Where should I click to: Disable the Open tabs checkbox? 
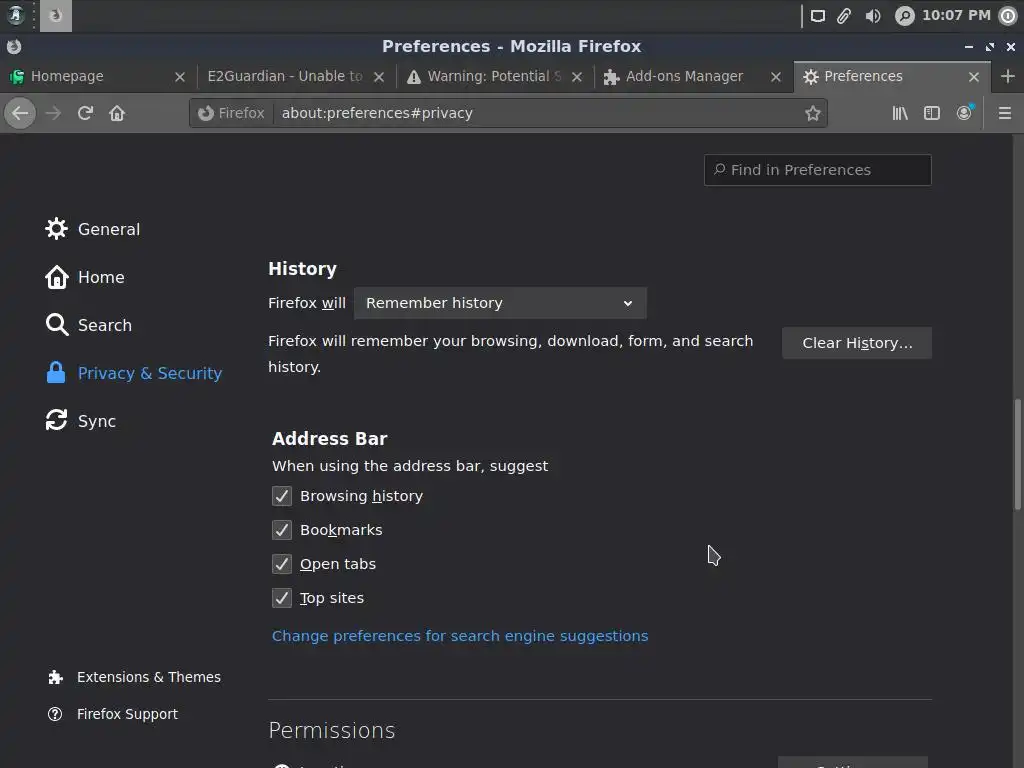(x=282, y=564)
